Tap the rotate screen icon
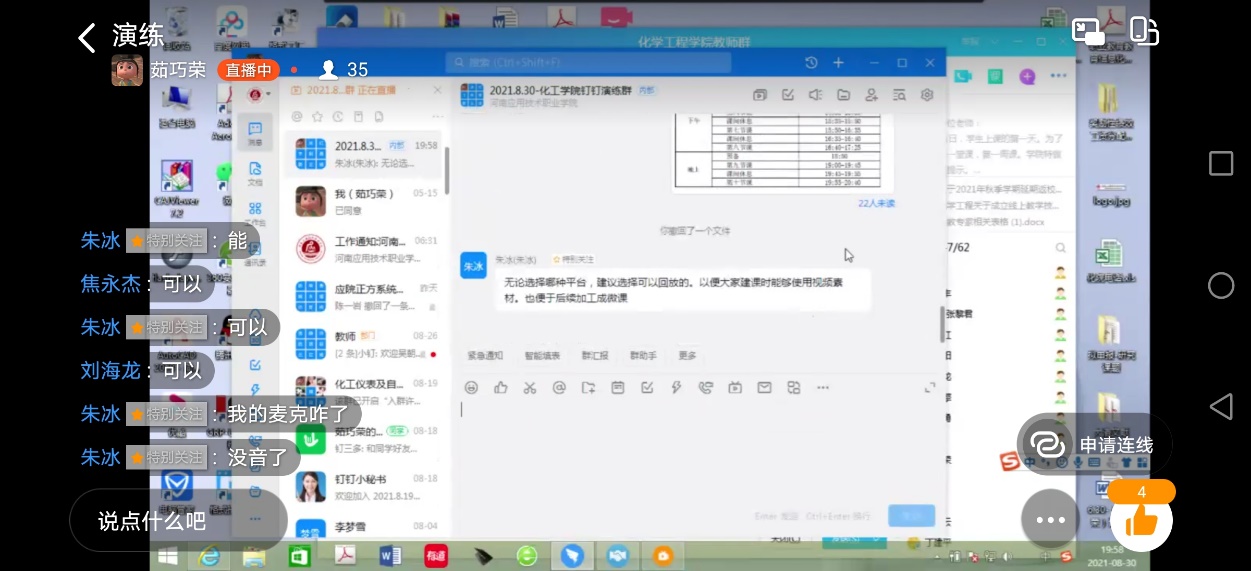1251x571 pixels. coord(1144,31)
